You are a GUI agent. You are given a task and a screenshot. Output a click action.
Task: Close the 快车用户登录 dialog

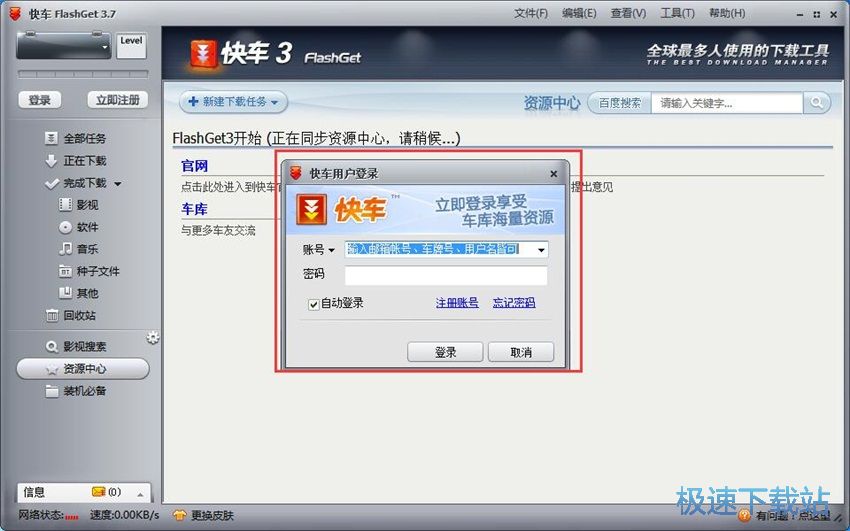pyautogui.click(x=553, y=174)
